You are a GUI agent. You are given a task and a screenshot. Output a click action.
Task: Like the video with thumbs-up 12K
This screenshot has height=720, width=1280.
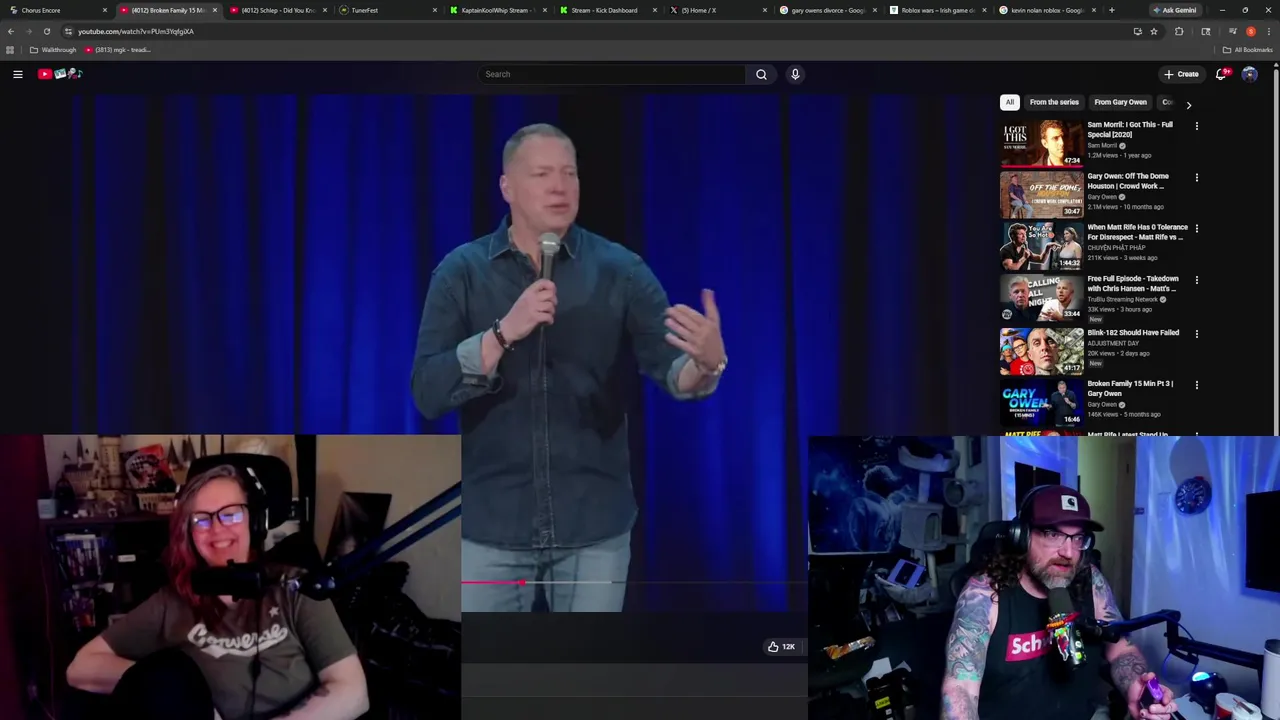(x=781, y=647)
